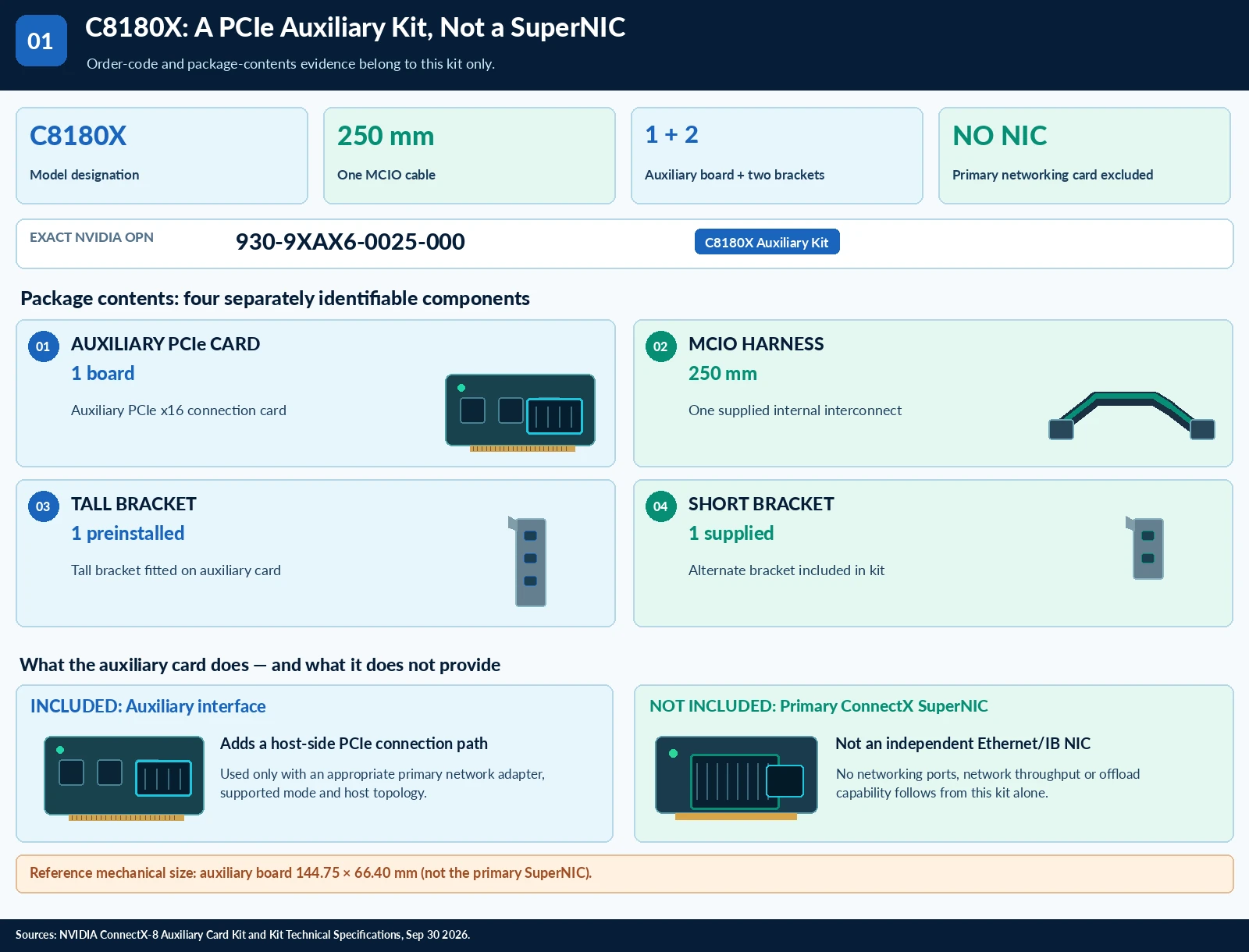The height and width of the screenshot is (952, 1249).
Task: Select the C8180X model designation card
Action: pos(162,155)
